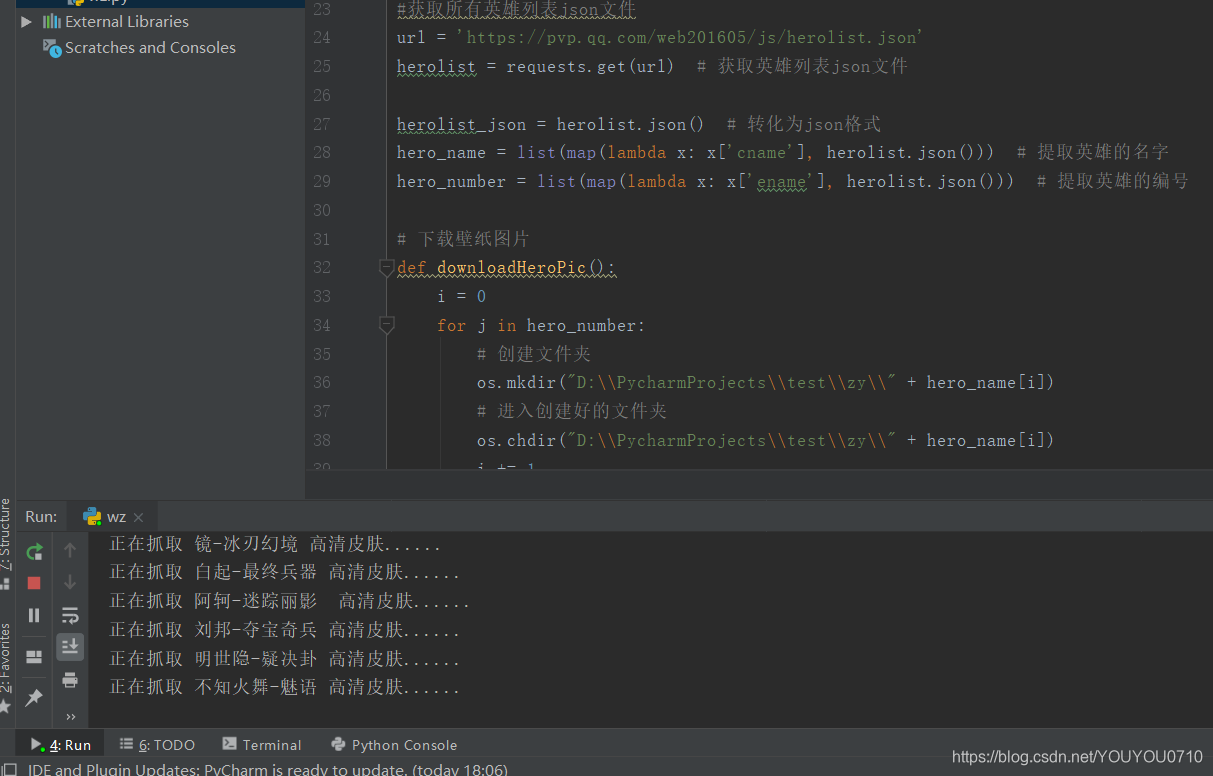Click the up arrow in Run console toolbar
This screenshot has height=776, width=1213.
tap(70, 550)
